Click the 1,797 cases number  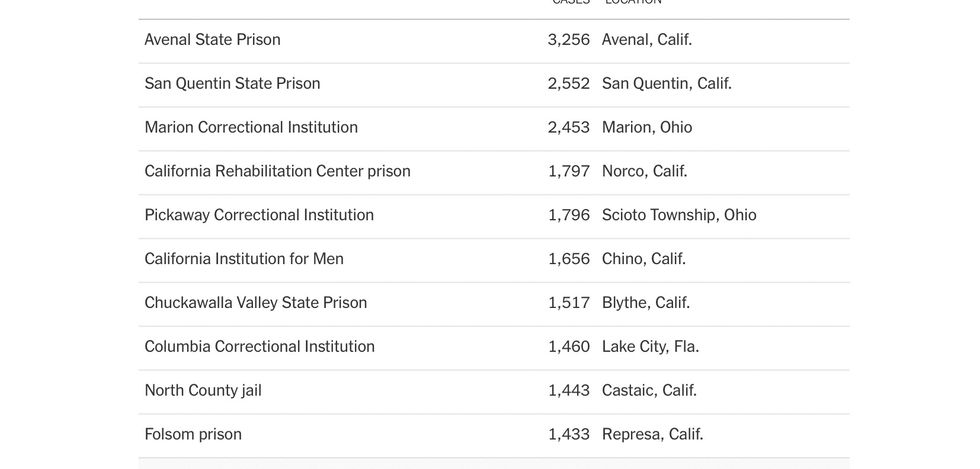pos(569,171)
